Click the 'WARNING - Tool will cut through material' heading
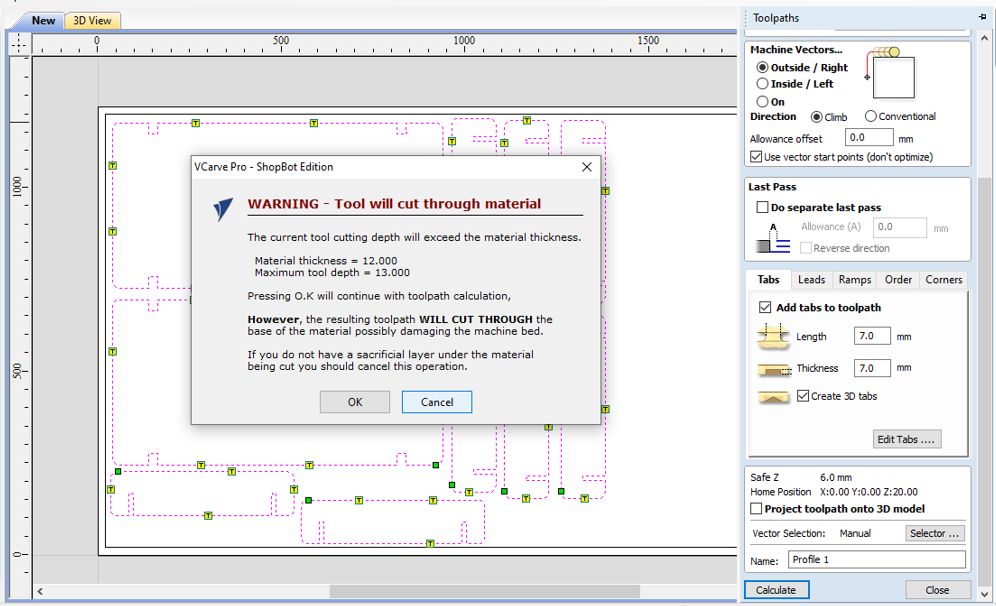This screenshot has height=606, width=996. (394, 204)
